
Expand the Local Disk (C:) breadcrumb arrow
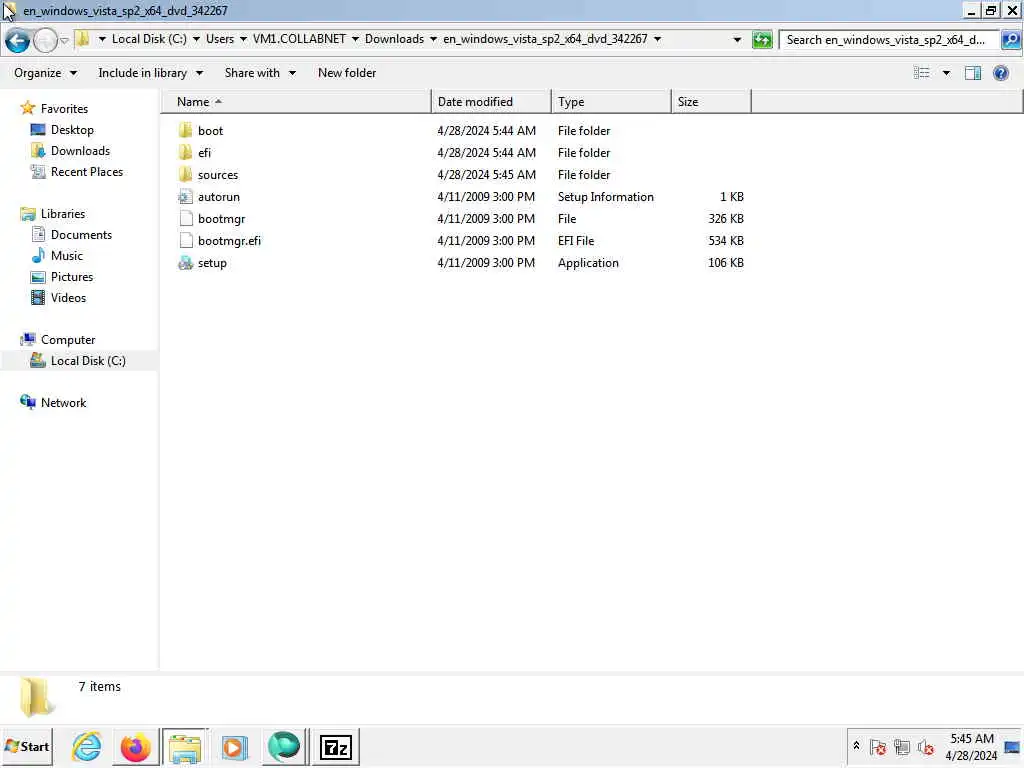tap(196, 39)
